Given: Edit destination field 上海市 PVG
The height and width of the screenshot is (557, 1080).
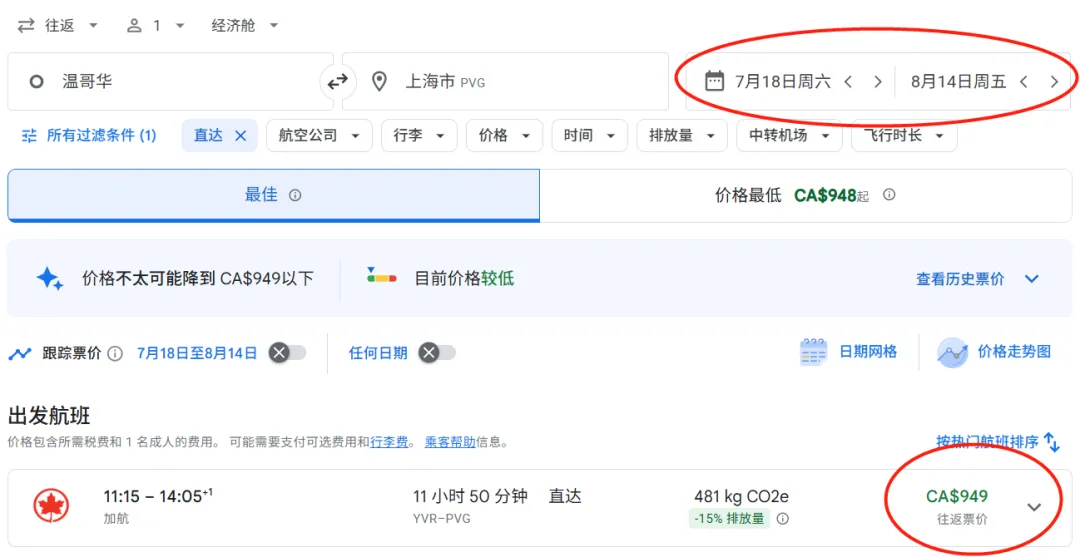Looking at the screenshot, I should 505,82.
